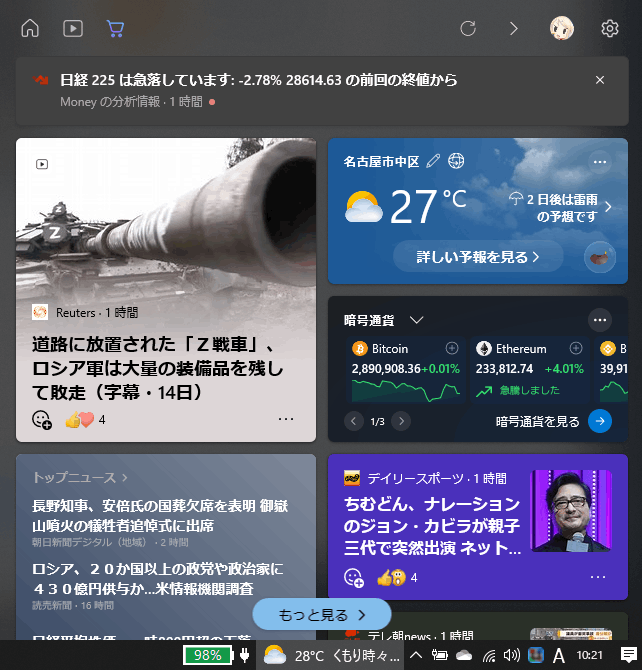Expand the トップニュース section link
Screen dimensions: 642x670
[80, 477]
